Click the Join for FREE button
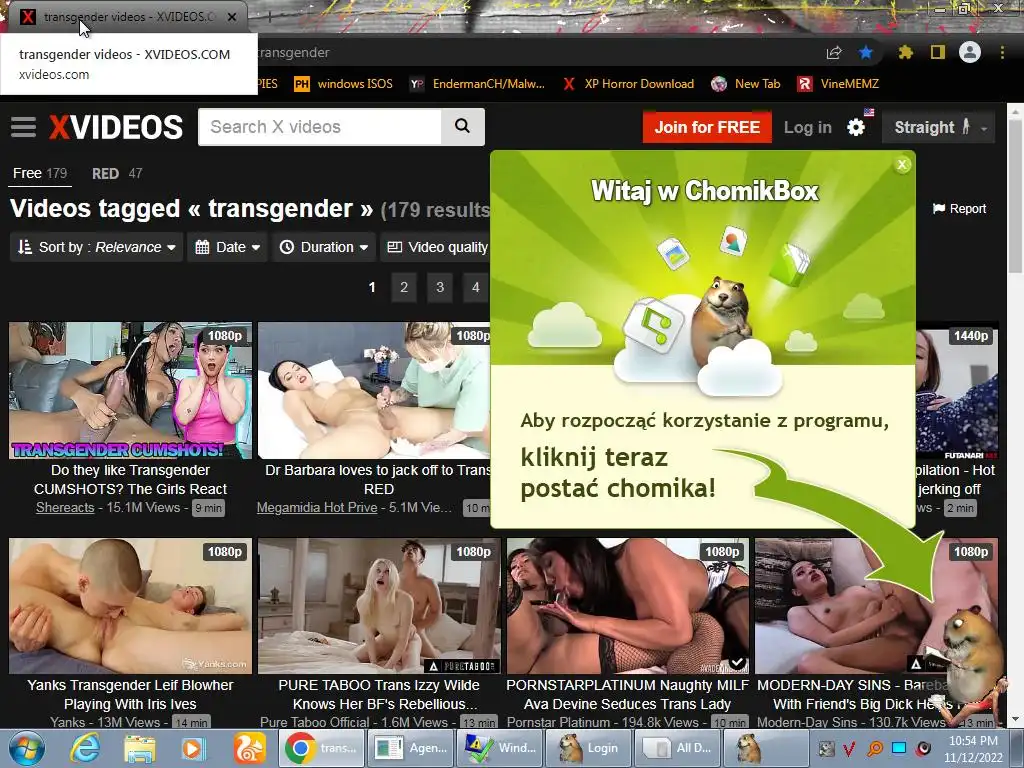Screen dimensions: 1024x768 click(707, 127)
